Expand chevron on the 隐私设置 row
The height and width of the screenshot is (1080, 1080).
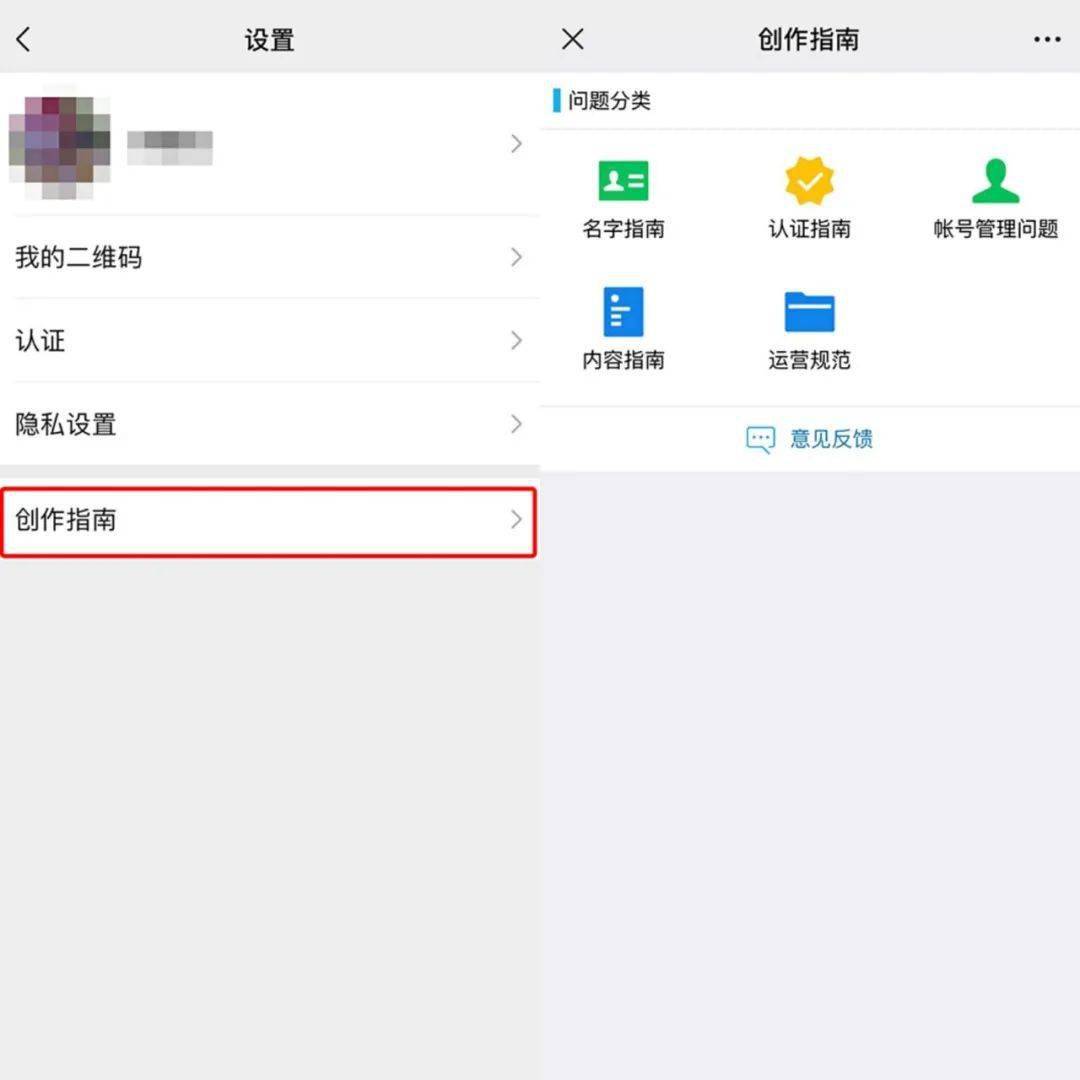pos(516,424)
